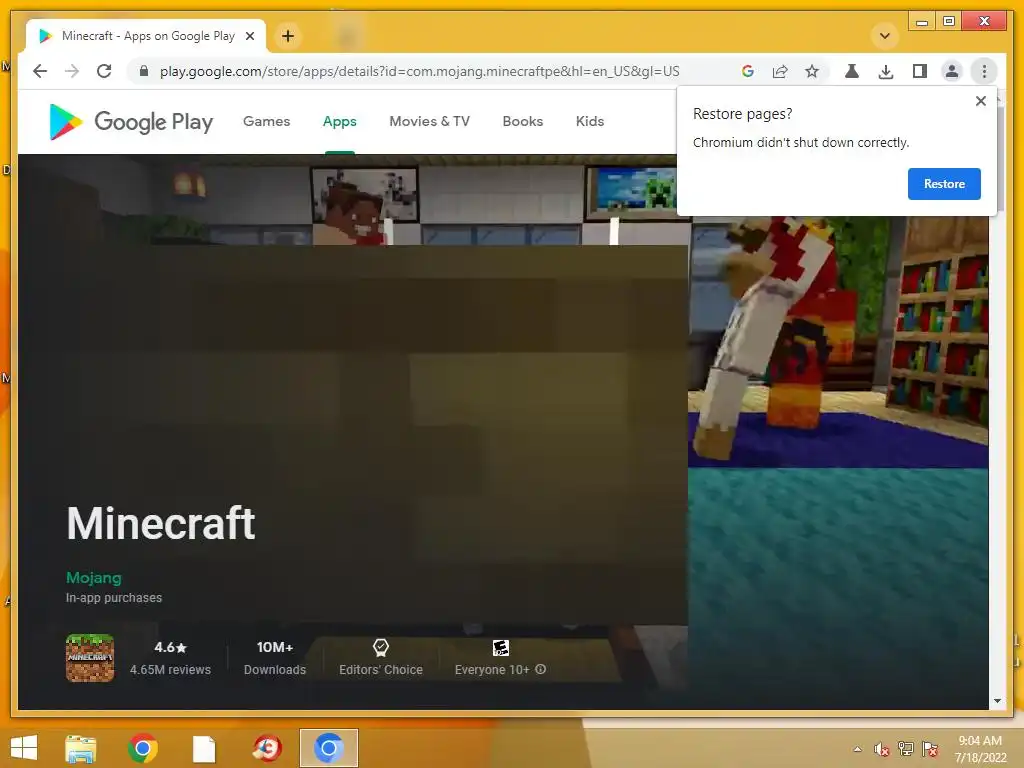Open the red circular taskbar app icon

pyautogui.click(x=266, y=748)
